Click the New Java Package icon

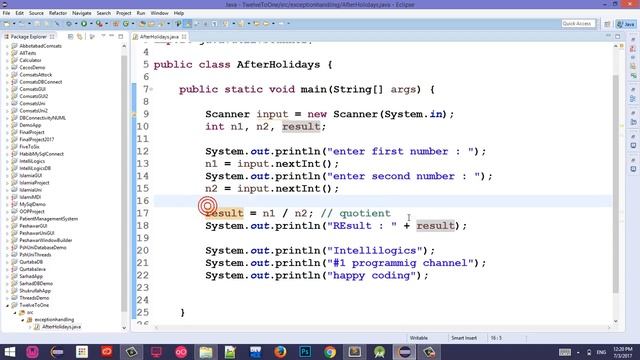click(116, 24)
